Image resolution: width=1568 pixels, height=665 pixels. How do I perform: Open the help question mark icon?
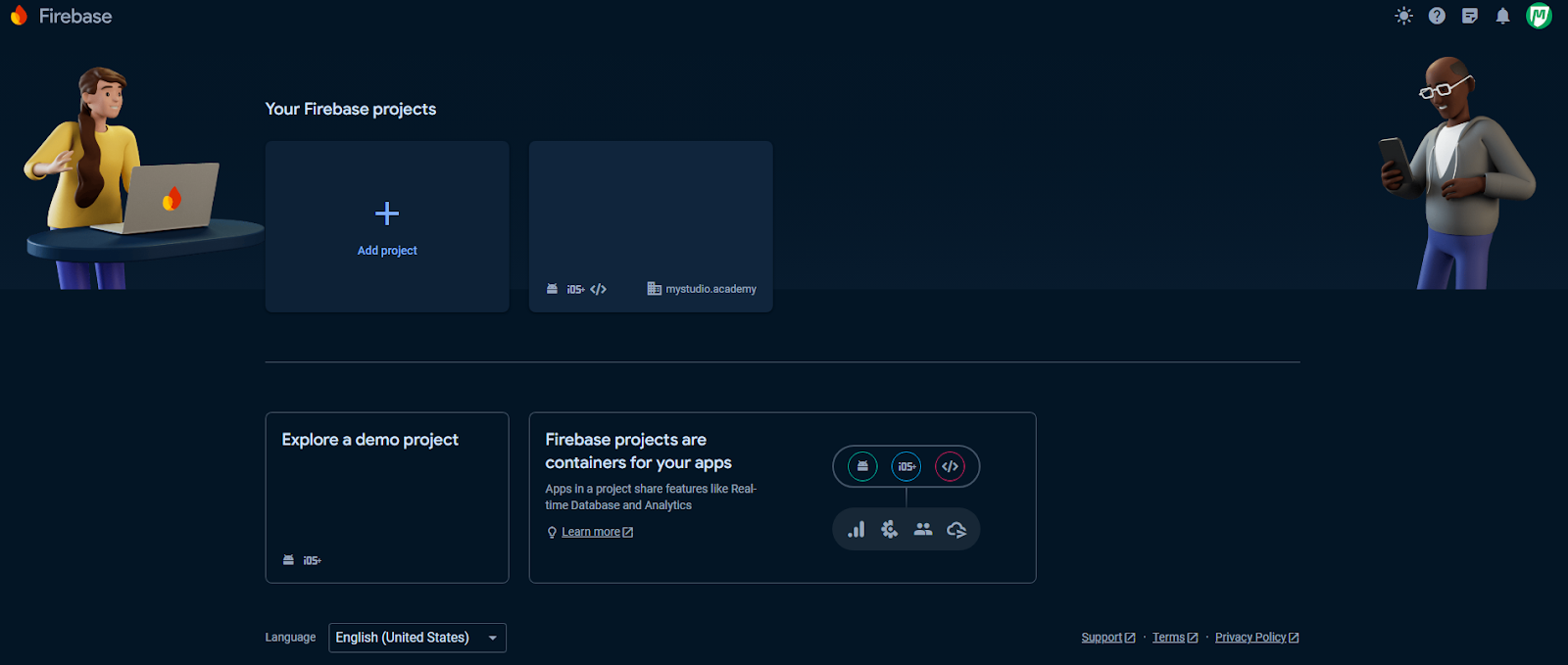tap(1437, 16)
